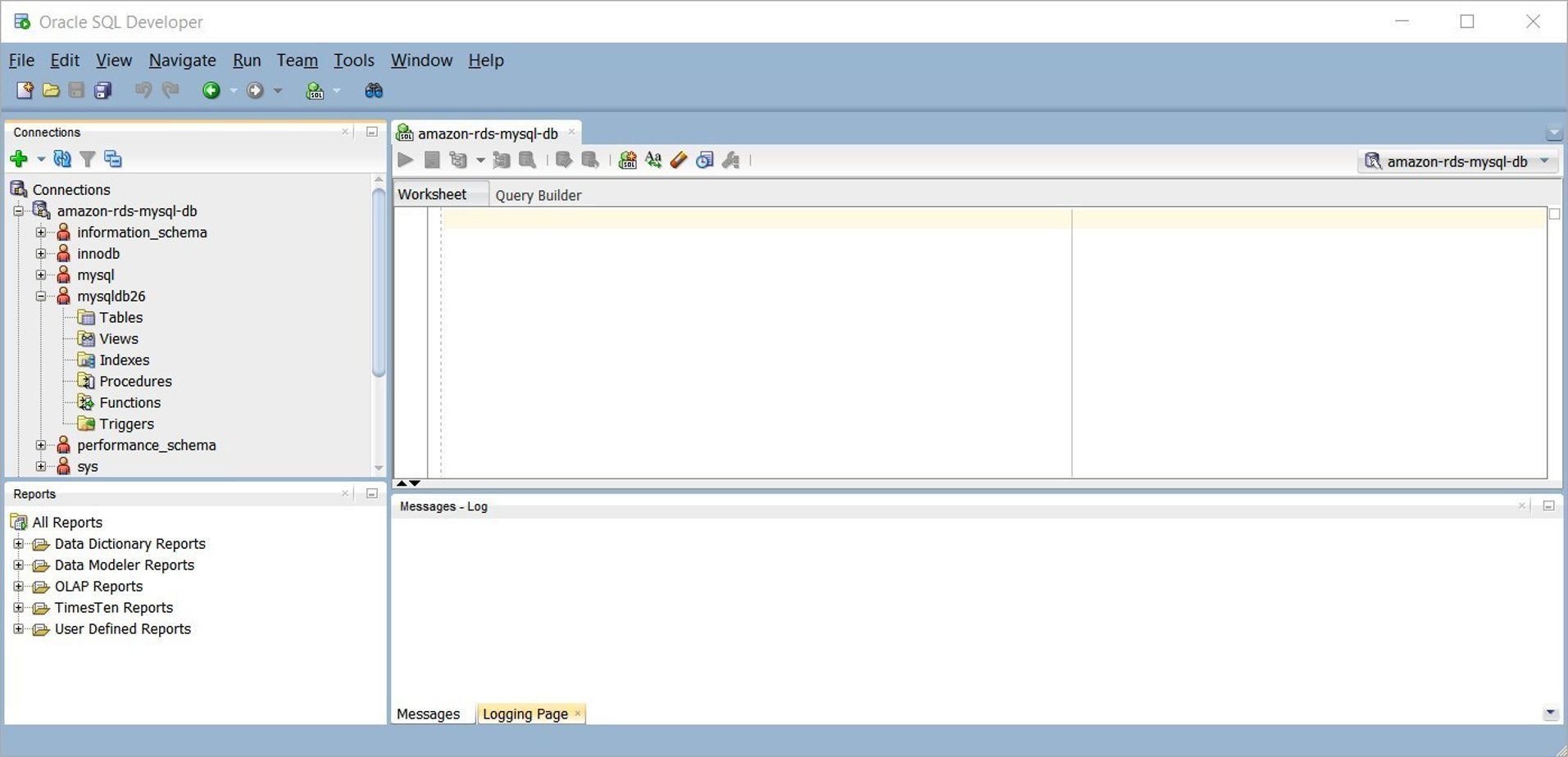The image size is (1568, 757).
Task: Open a new SQL Worksheet from main toolbar
Action: [315, 90]
